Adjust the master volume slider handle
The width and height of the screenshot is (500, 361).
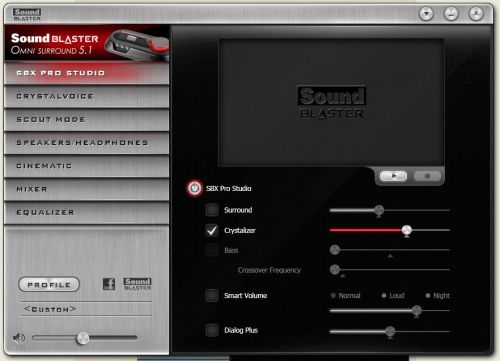[83, 338]
